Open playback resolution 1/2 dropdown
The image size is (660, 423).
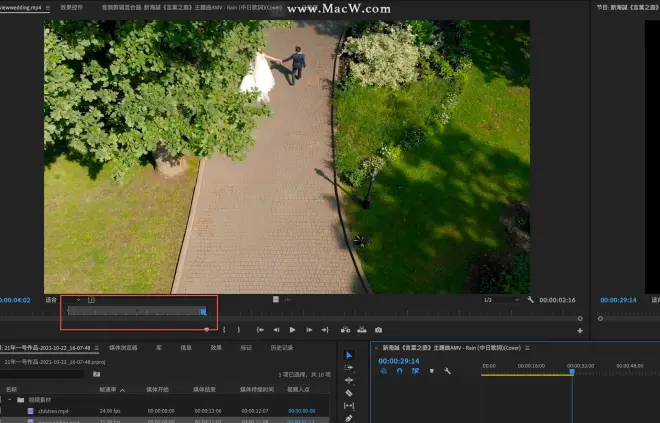501,300
